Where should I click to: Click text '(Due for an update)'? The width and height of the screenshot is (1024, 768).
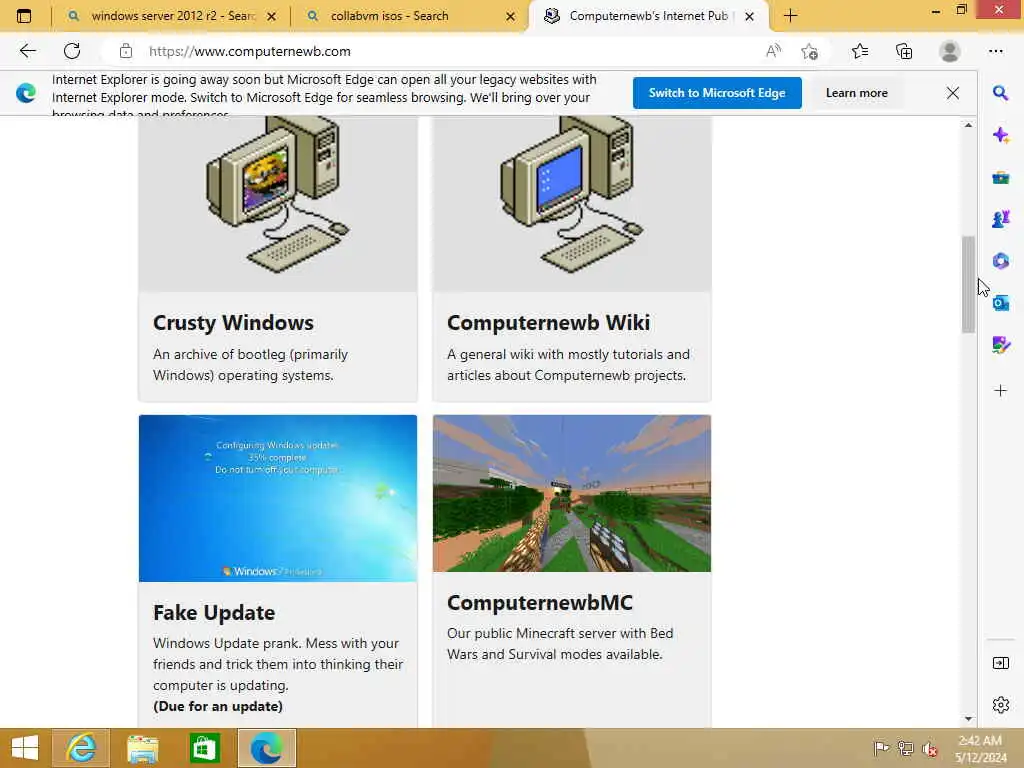(x=217, y=707)
